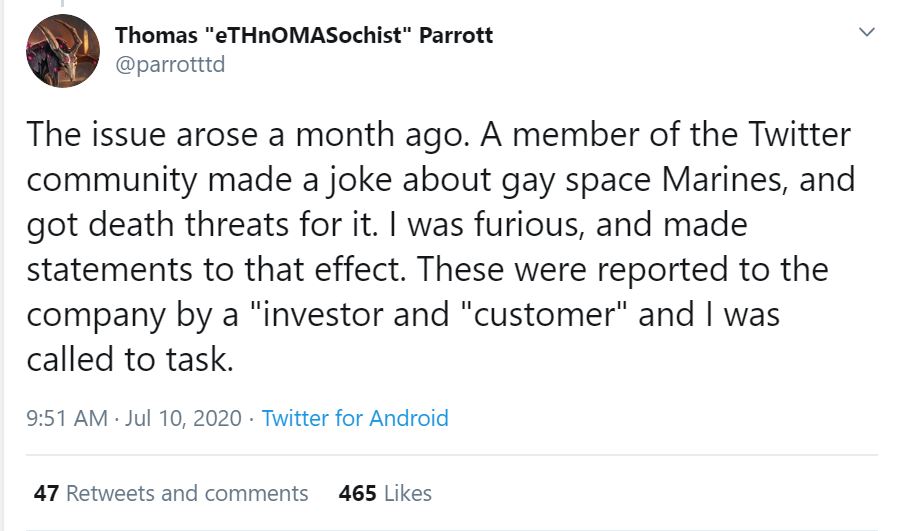The width and height of the screenshot is (900, 531).
Task: Click the closing words "called to task."
Action: click(x=130, y=359)
